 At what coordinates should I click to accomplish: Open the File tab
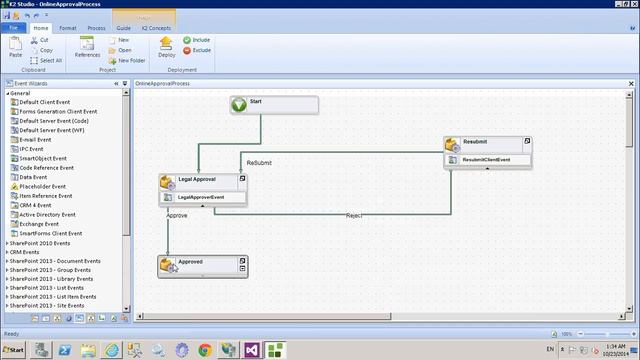click(13, 28)
